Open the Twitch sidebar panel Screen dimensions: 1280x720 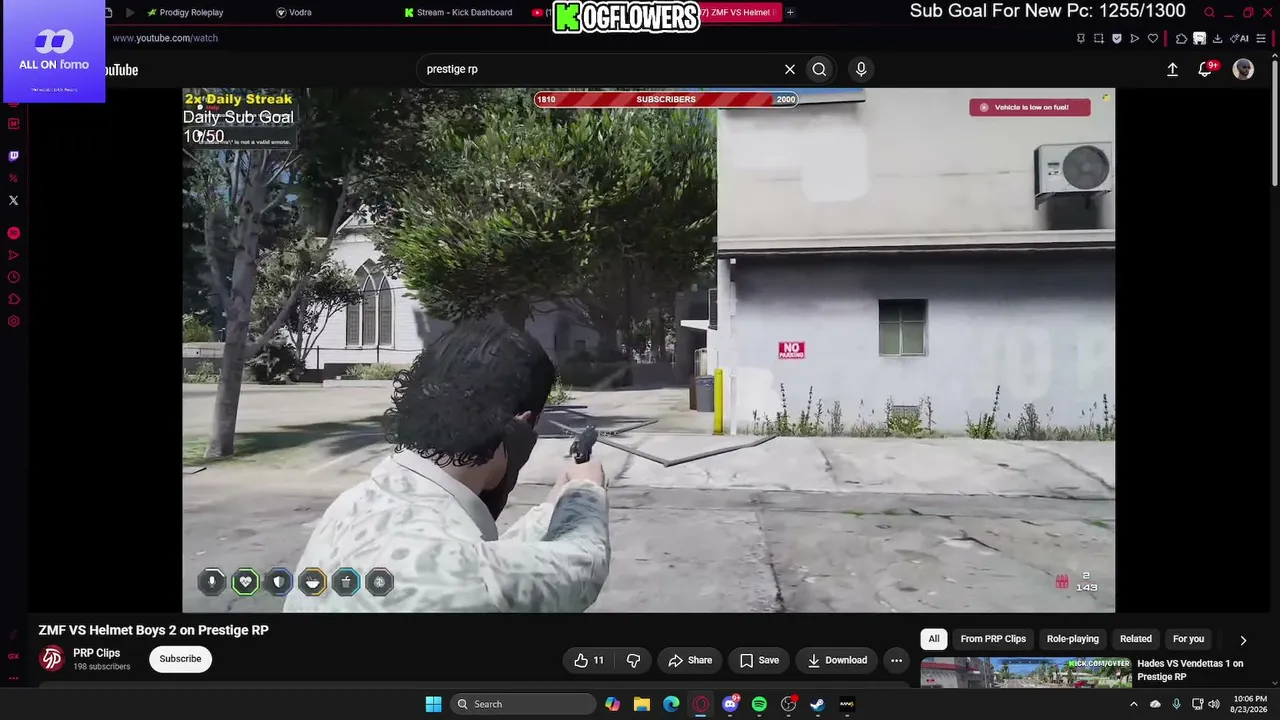click(x=13, y=156)
